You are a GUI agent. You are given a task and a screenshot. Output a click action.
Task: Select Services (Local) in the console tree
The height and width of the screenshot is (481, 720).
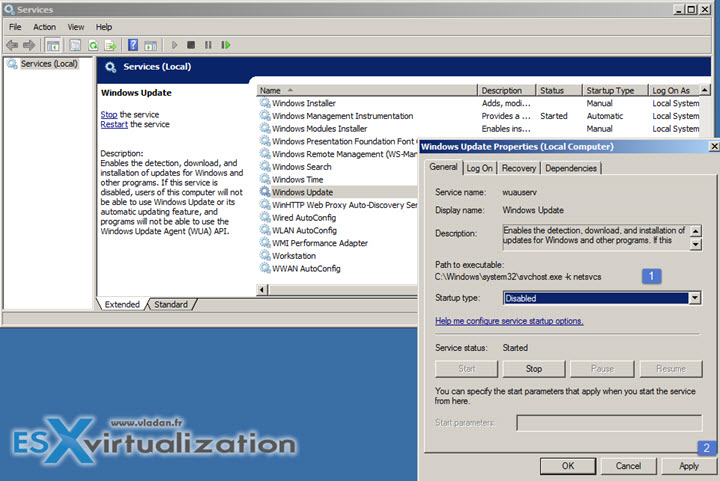click(49, 64)
